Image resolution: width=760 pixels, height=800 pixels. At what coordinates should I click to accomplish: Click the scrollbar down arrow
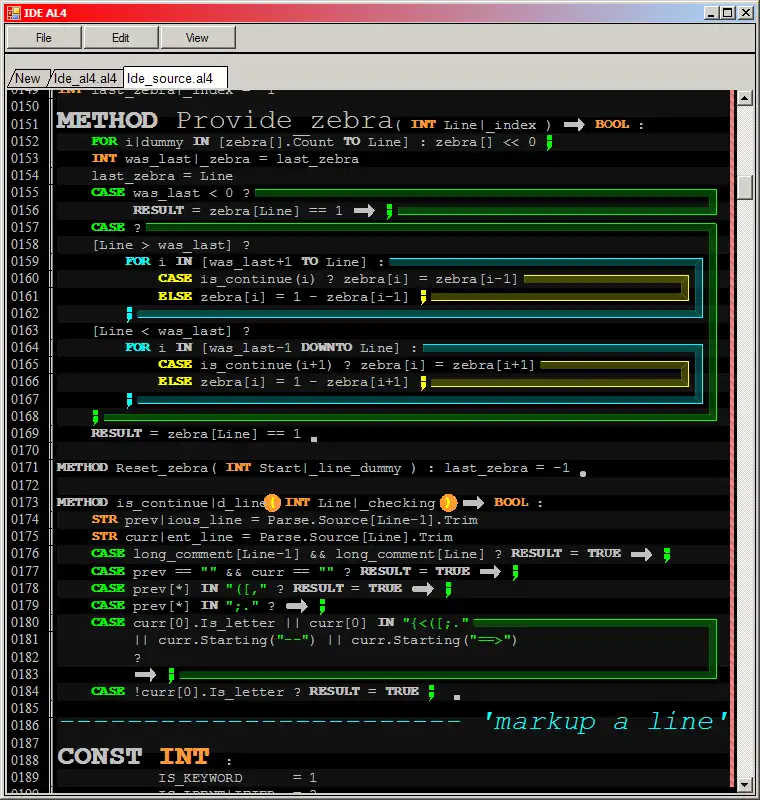click(x=744, y=783)
